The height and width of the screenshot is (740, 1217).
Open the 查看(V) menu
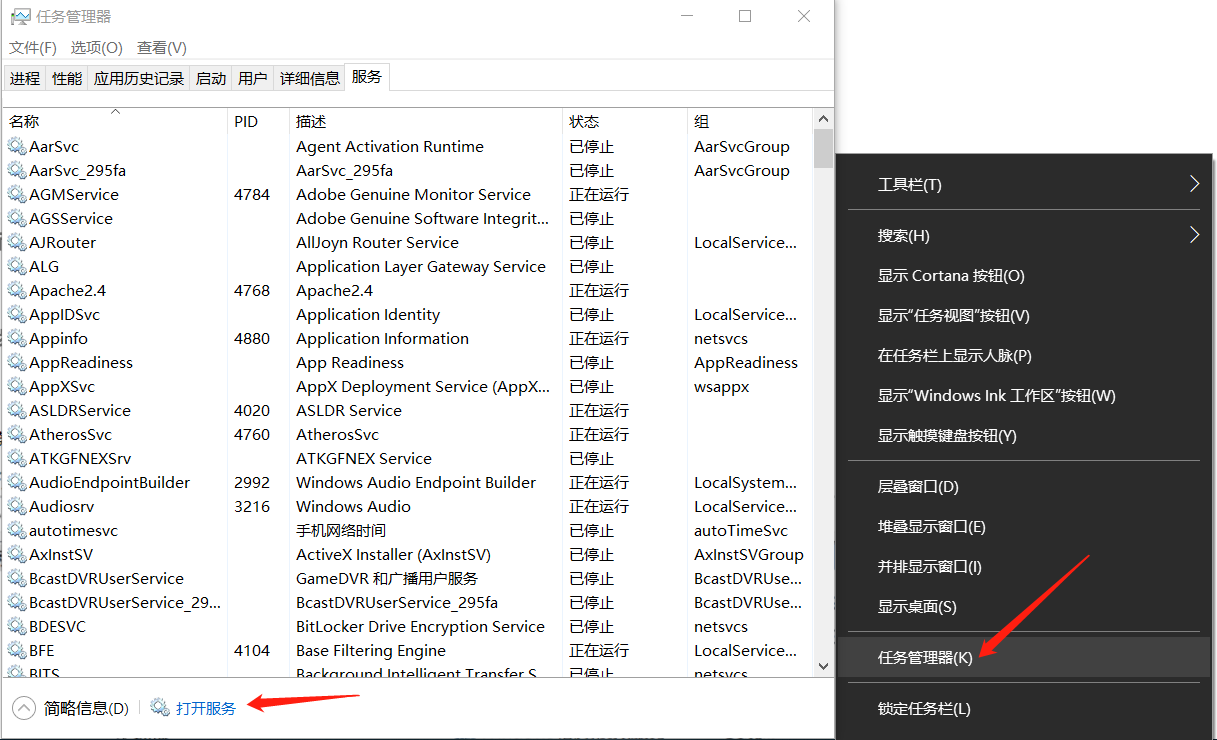click(x=162, y=48)
